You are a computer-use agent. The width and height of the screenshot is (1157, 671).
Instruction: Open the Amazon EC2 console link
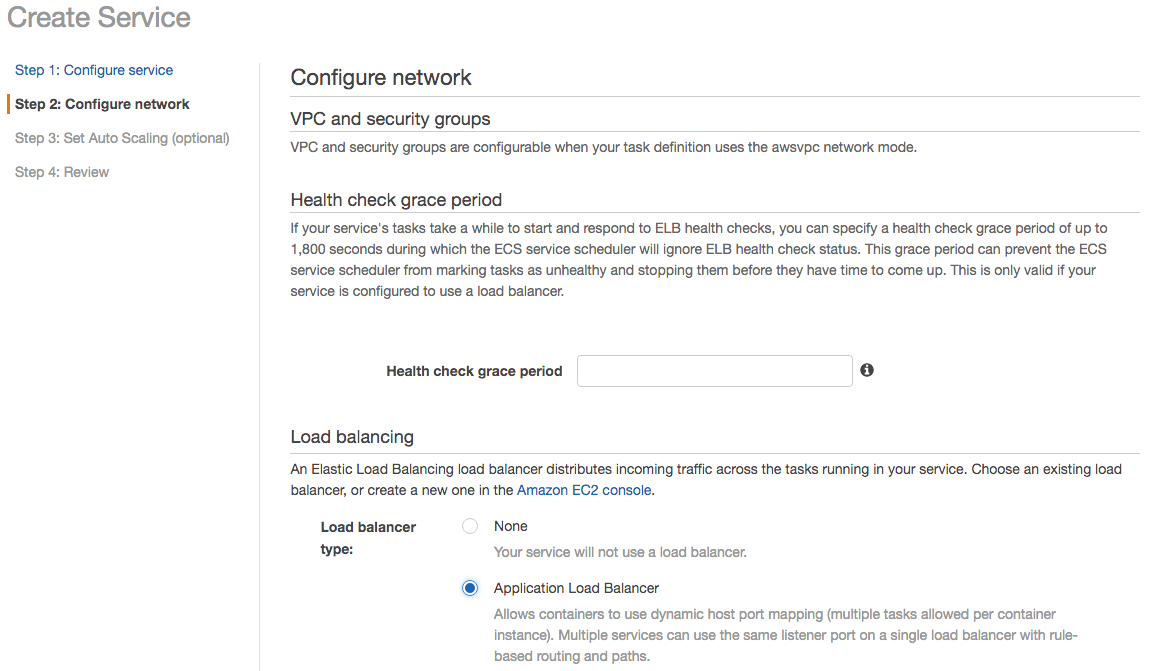584,490
